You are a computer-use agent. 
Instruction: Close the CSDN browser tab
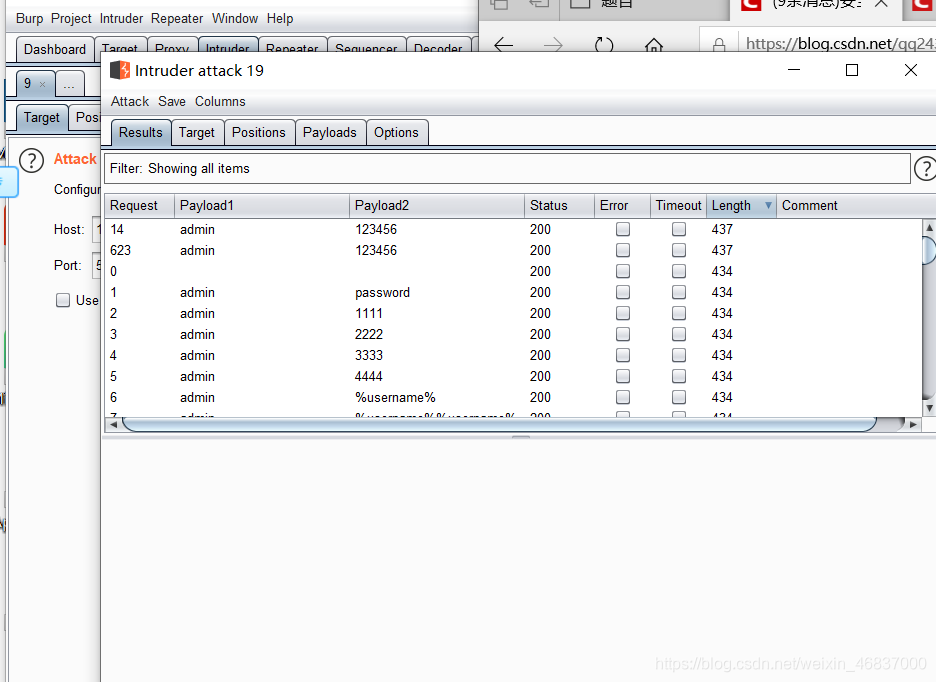[x=880, y=4]
